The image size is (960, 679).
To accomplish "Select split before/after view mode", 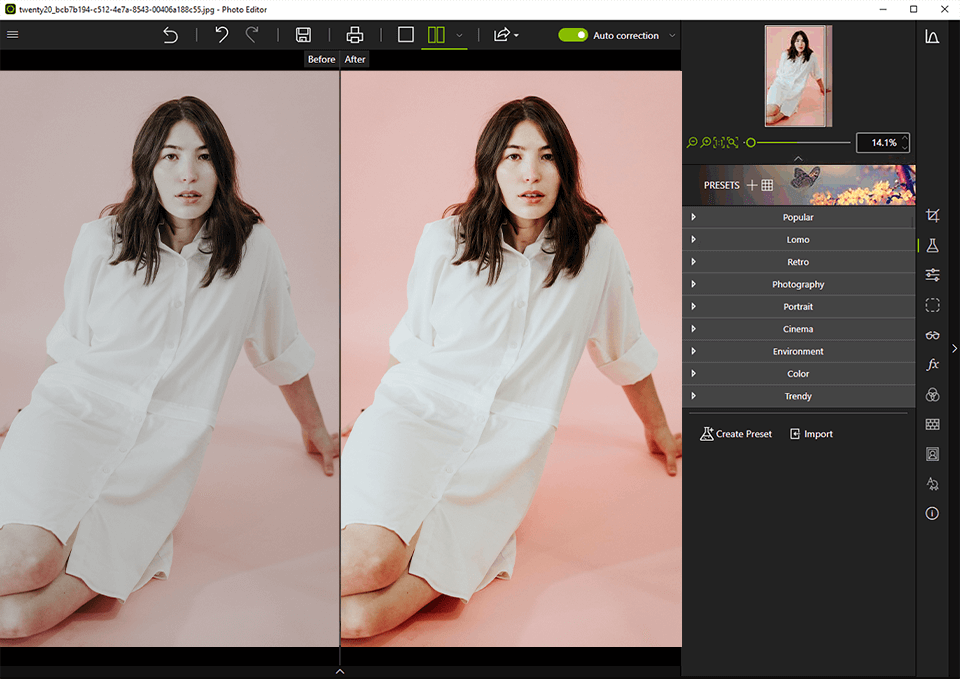I will click(x=436, y=35).
